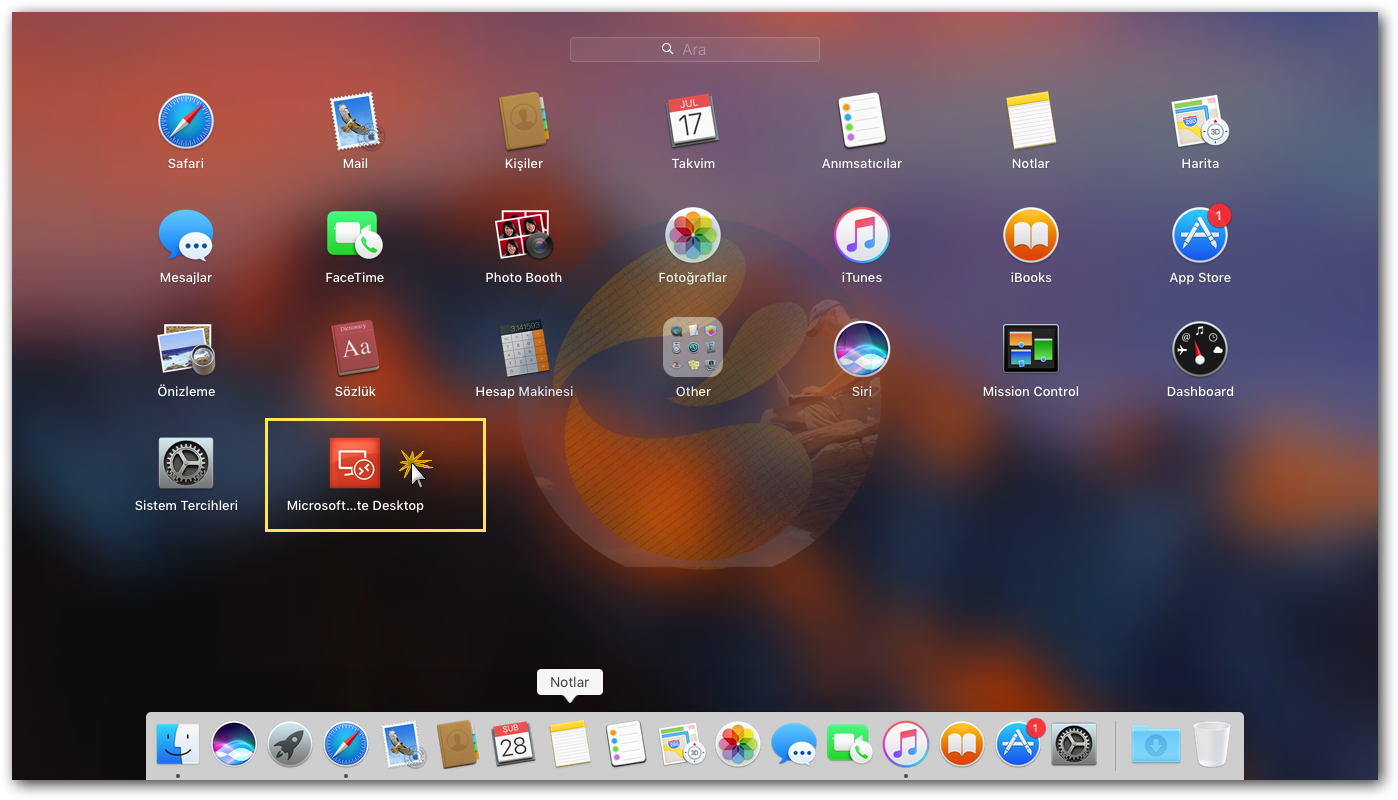Open iBooks orange icon in Dock
This screenshot has height=800, width=1398.
[962, 744]
